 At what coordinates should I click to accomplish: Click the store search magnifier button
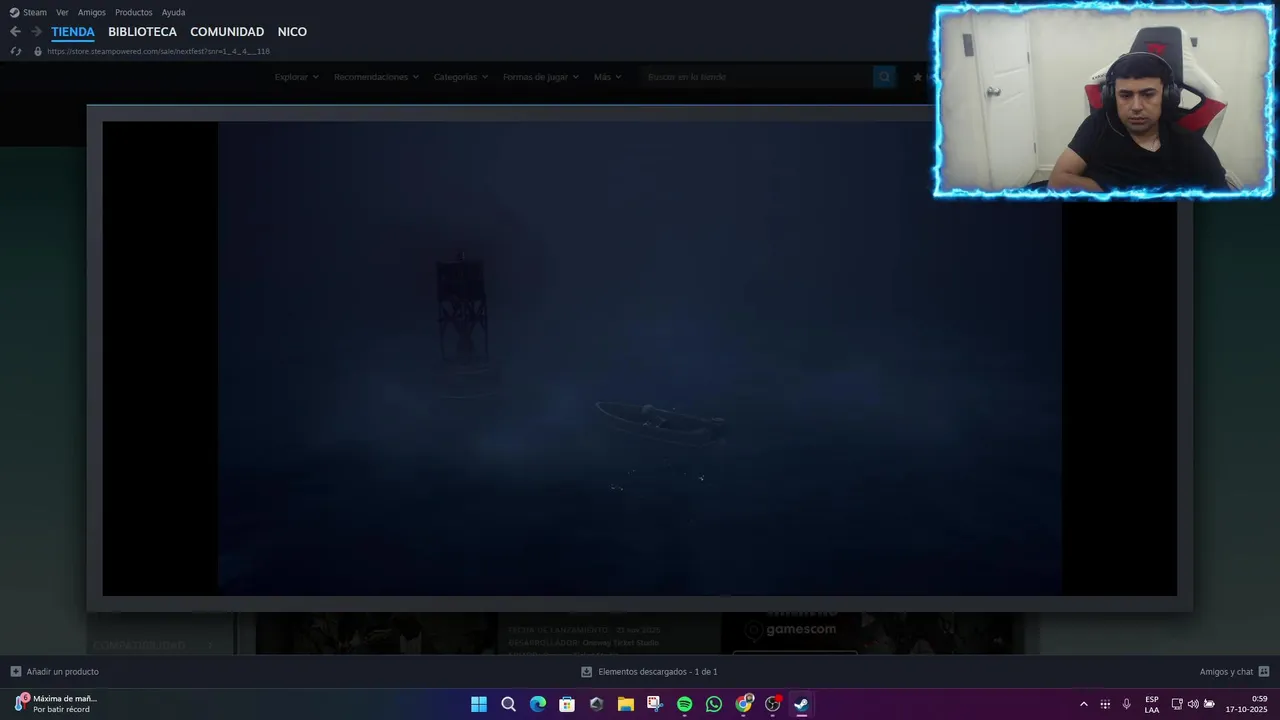(x=884, y=77)
